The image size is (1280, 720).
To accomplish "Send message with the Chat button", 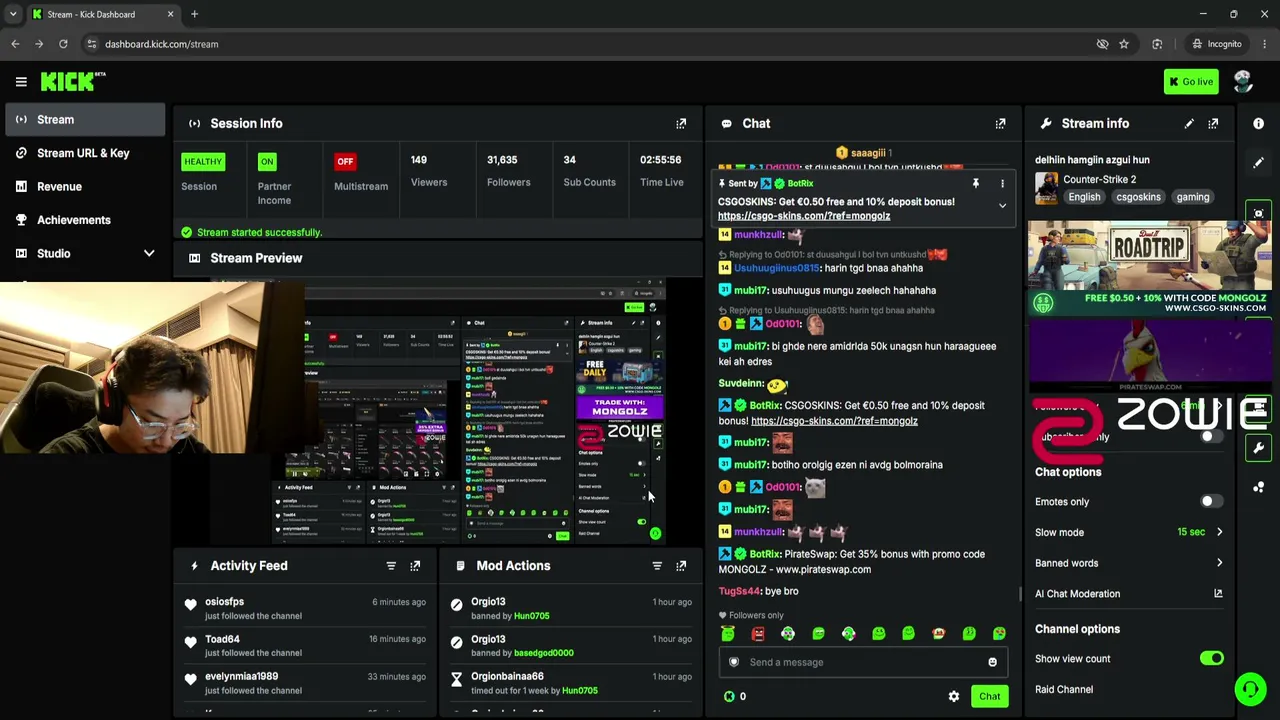I will [x=989, y=697].
